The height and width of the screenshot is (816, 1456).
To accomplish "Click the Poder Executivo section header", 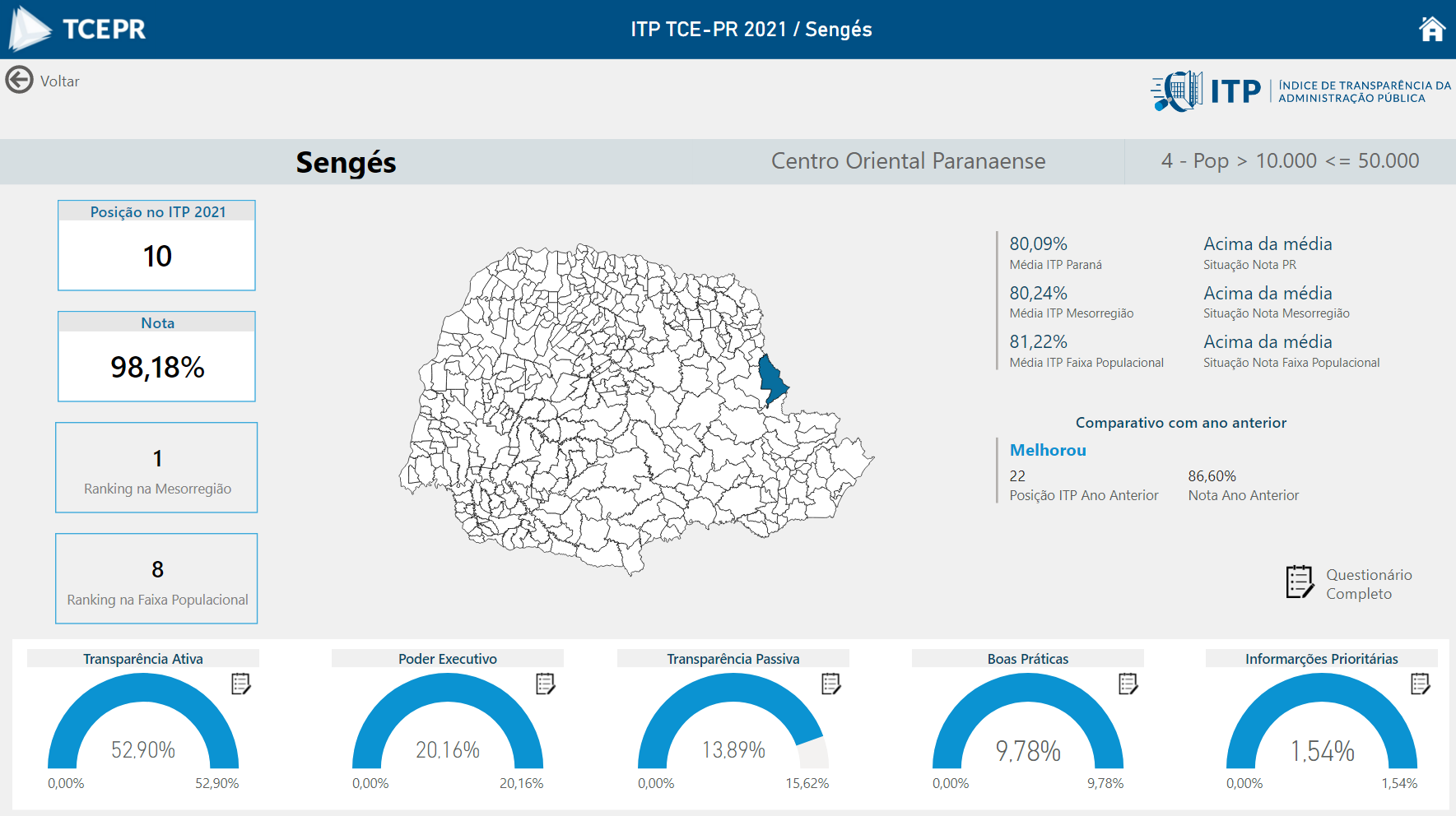I will [448, 658].
